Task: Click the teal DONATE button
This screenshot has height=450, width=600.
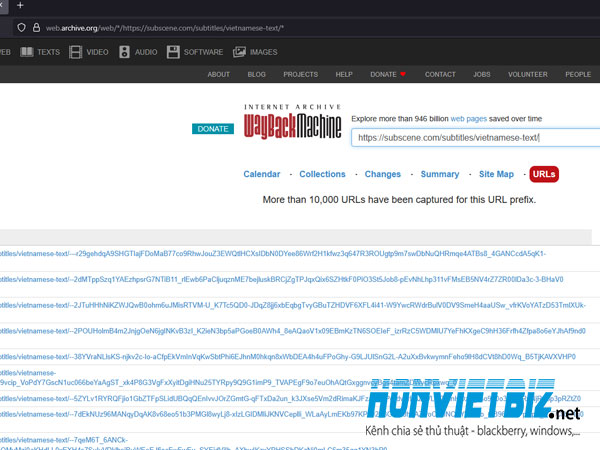Action: pyautogui.click(x=213, y=129)
